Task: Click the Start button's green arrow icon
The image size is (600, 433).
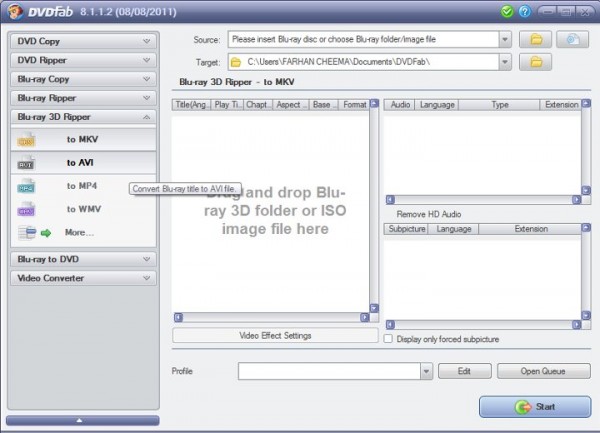Action: pyautogui.click(x=523, y=407)
